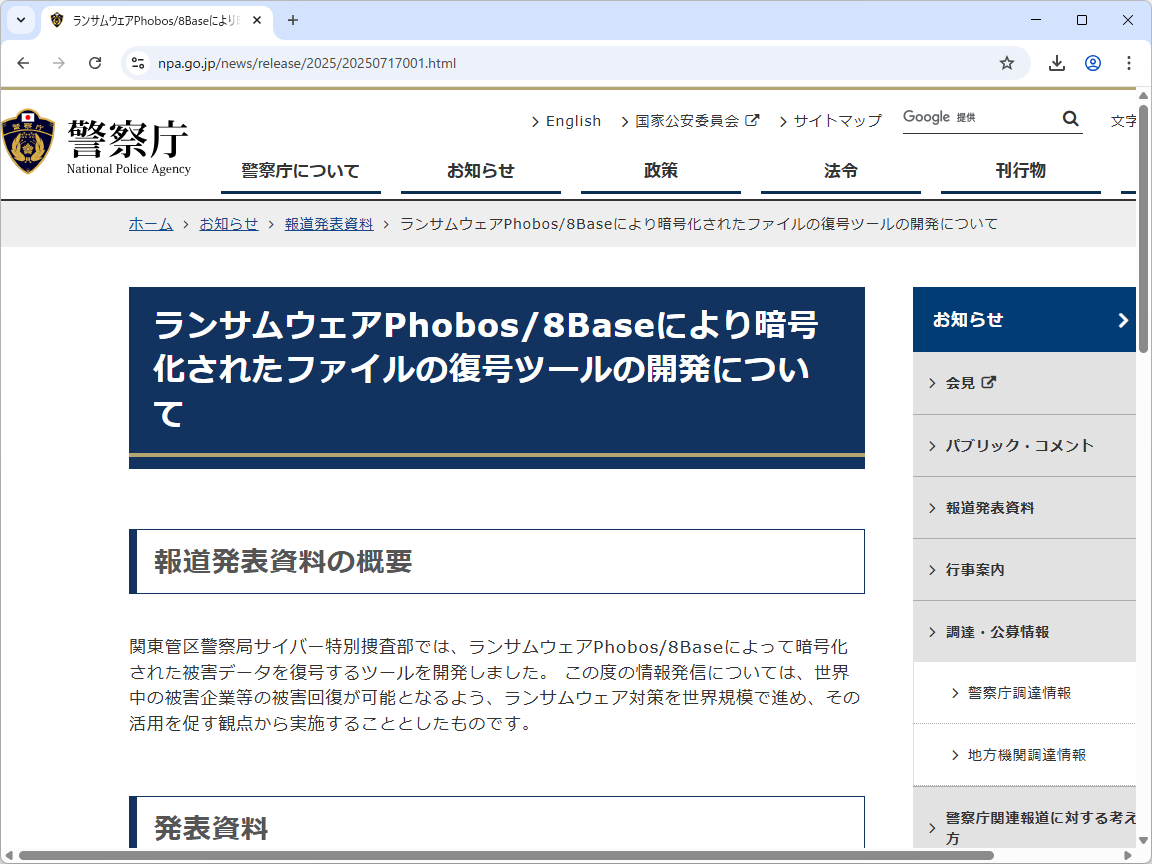Open the English version of the site
Image resolution: width=1152 pixels, height=864 pixels.
[572, 120]
